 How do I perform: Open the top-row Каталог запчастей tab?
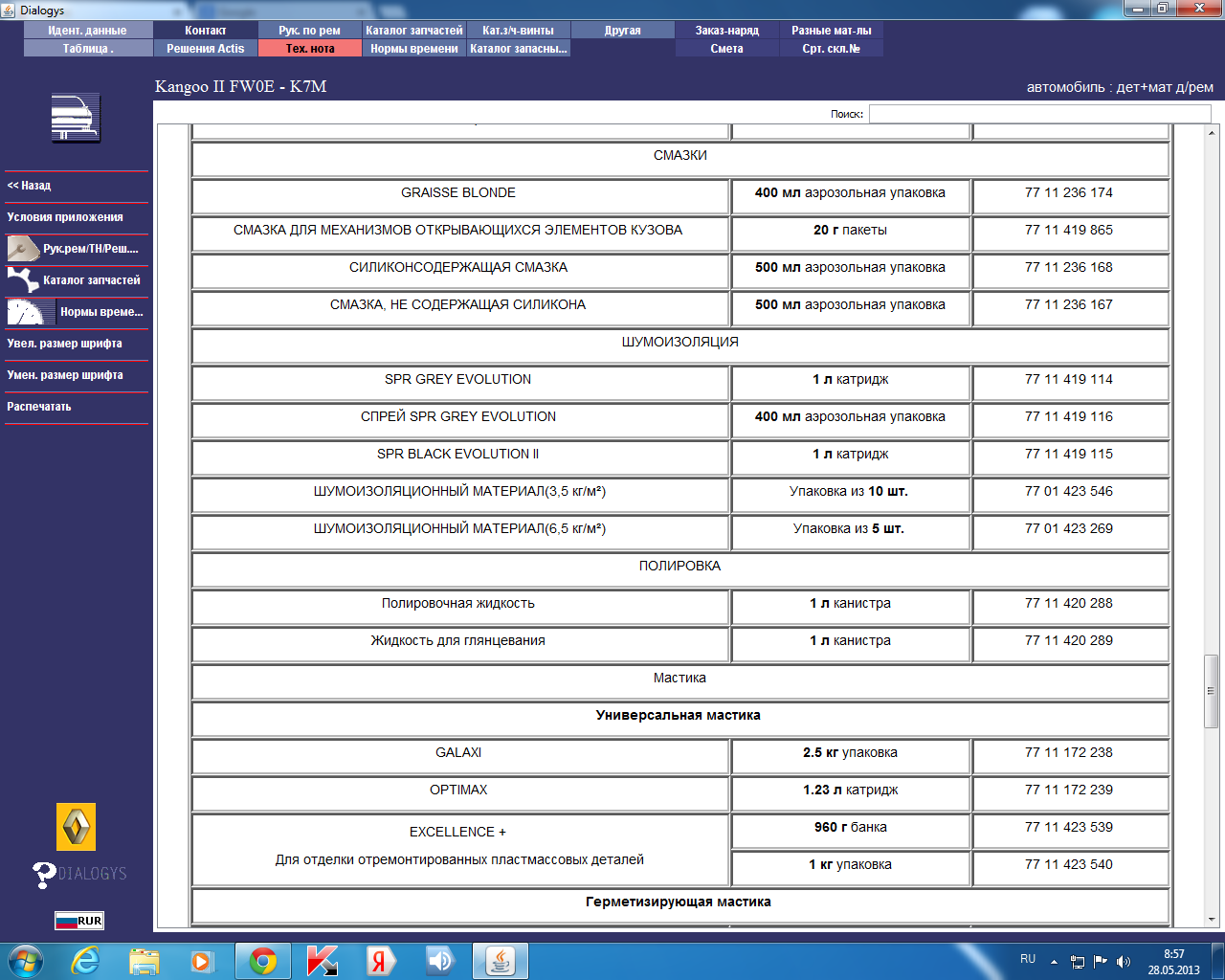point(414,31)
